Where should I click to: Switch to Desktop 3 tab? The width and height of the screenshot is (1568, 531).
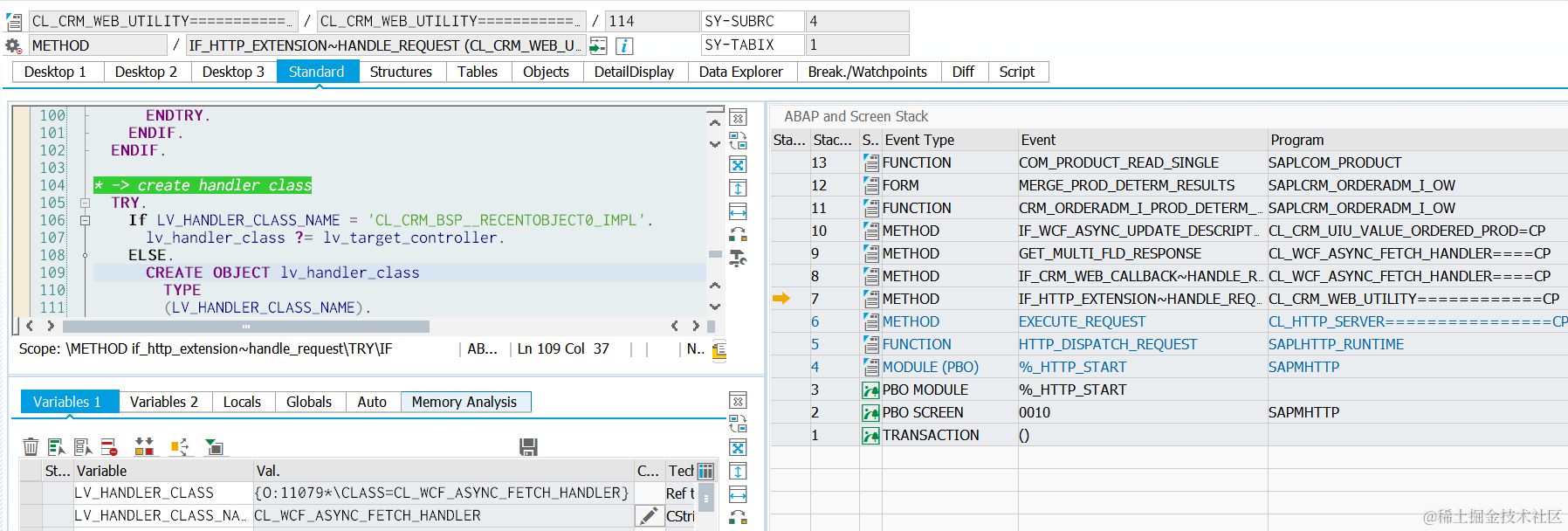point(233,72)
